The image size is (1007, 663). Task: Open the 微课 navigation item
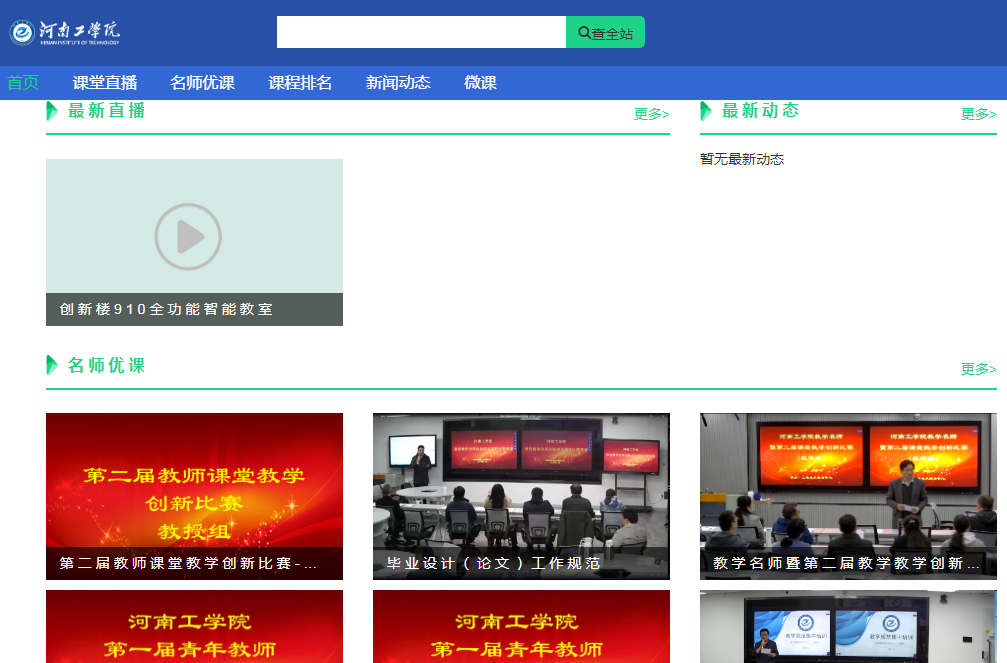coord(480,83)
